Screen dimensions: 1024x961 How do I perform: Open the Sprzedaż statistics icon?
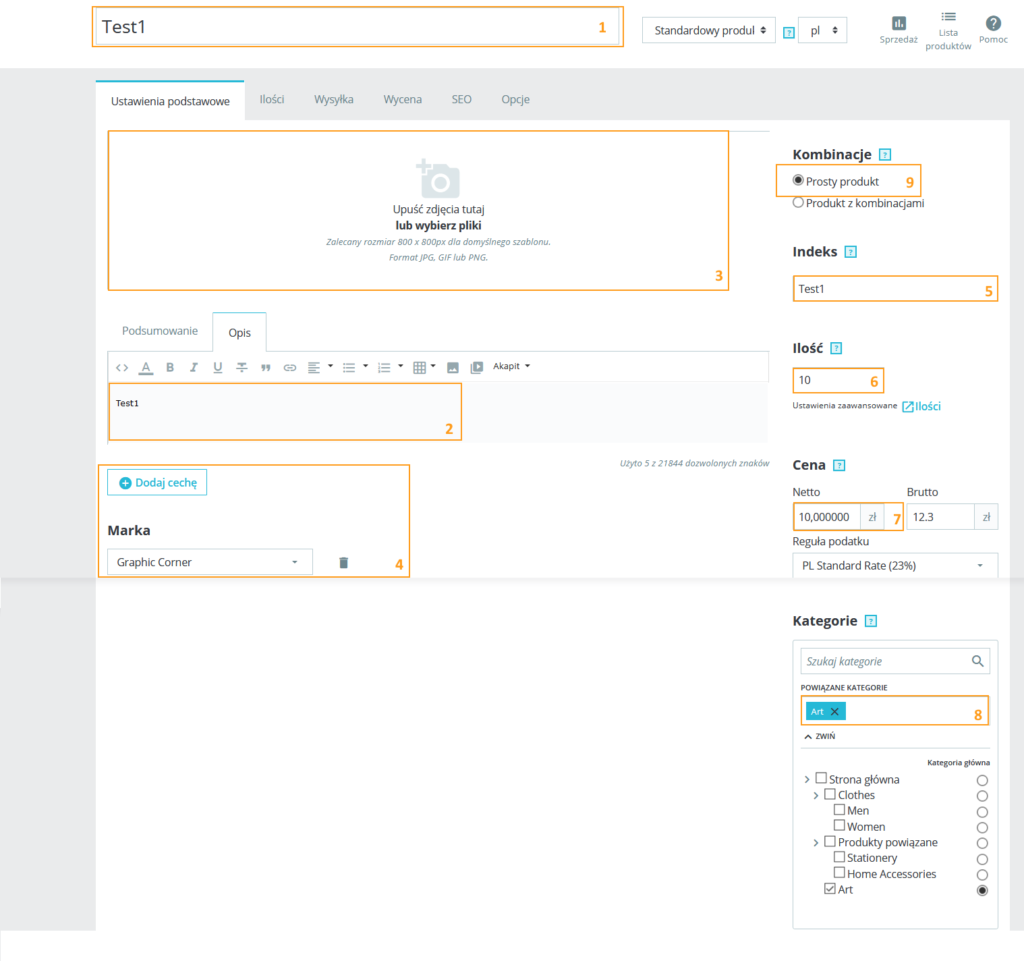(898, 23)
